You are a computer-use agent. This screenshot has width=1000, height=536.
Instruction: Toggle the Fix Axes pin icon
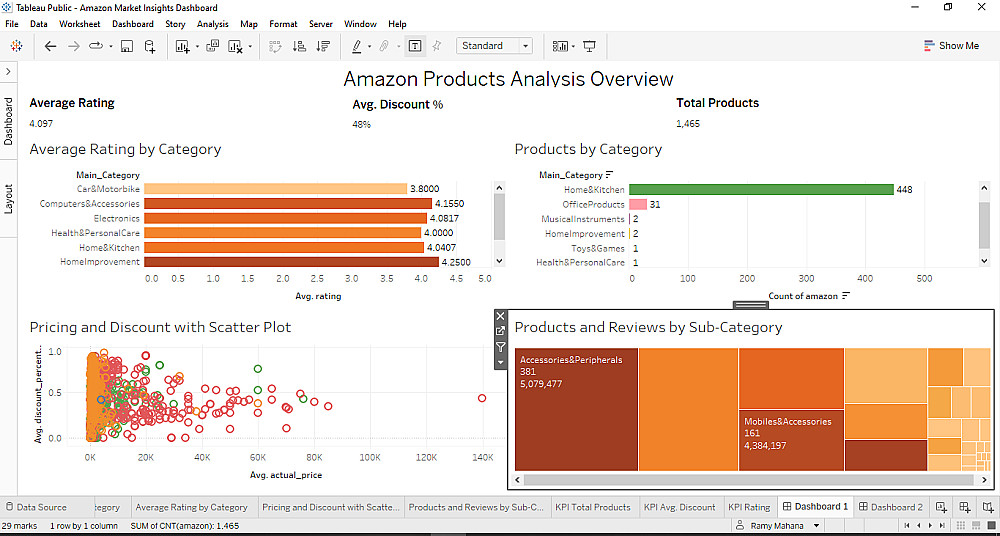(437, 46)
